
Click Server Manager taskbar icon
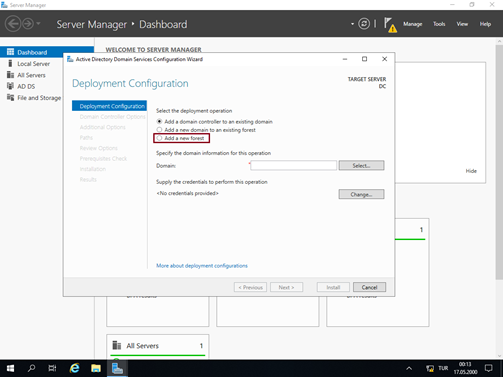coord(117,368)
